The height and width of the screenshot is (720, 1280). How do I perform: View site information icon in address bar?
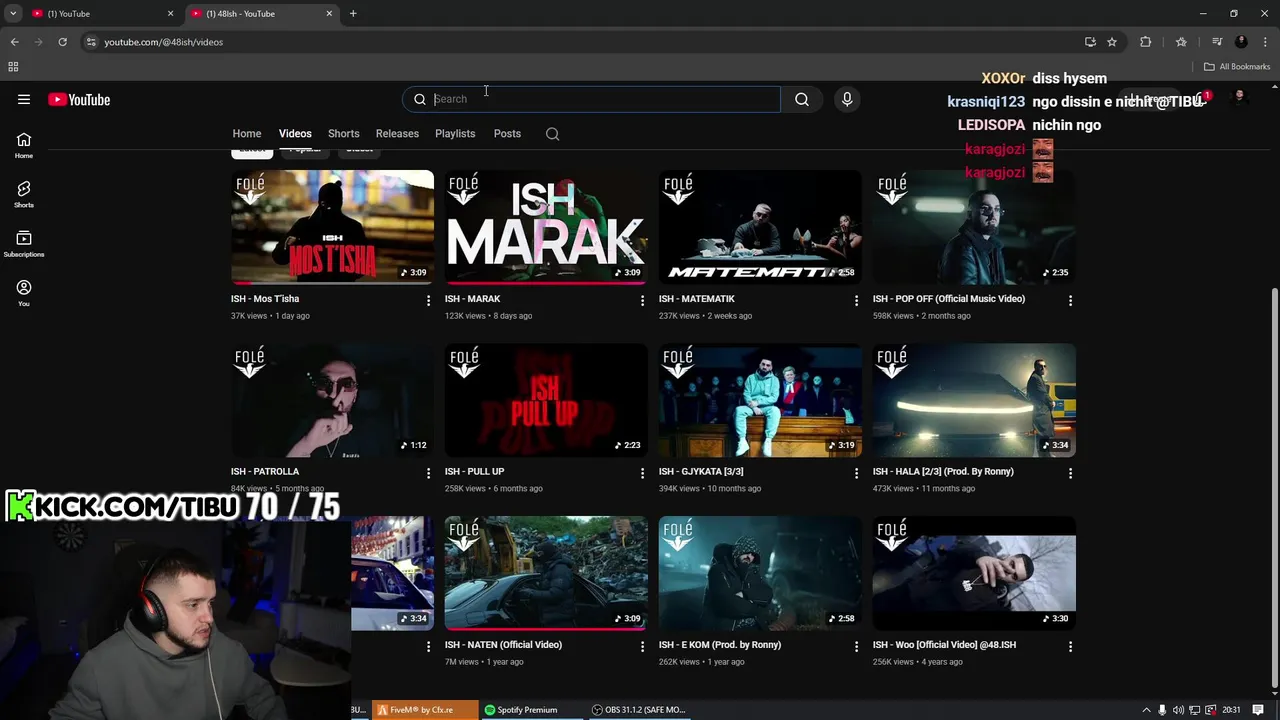point(91,42)
